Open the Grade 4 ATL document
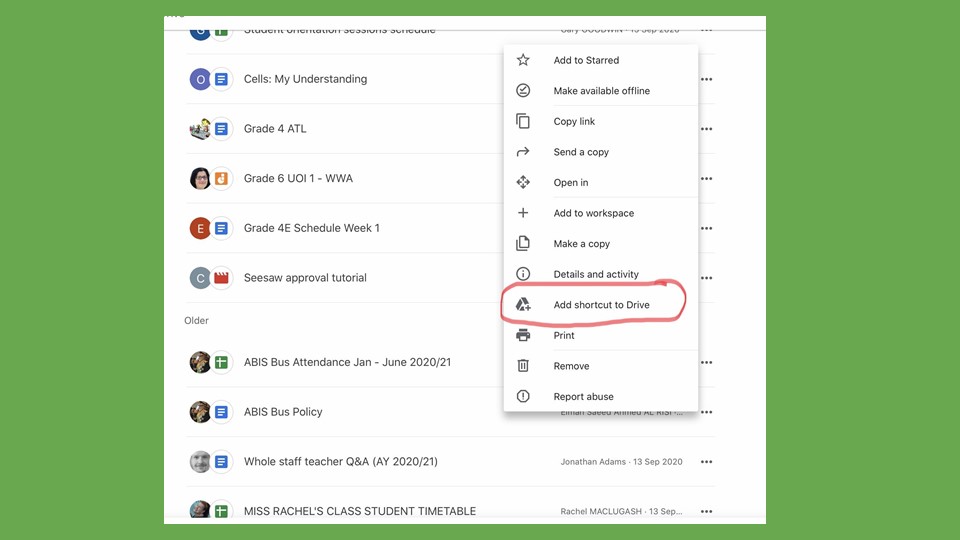The width and height of the screenshot is (960, 540). point(275,129)
